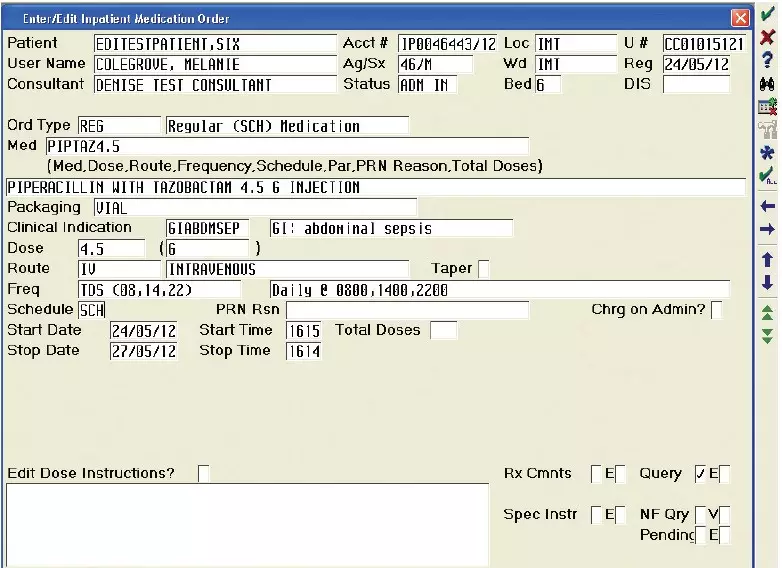Viewport: 782px width, 568px height.
Task: Toggle the Taper checkbox
Action: point(484,269)
